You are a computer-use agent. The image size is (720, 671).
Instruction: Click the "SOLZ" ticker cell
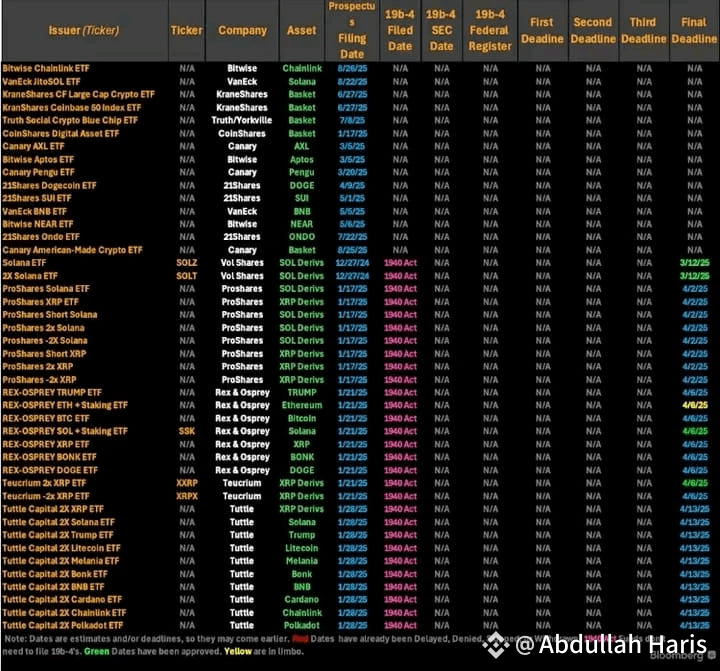[187, 263]
